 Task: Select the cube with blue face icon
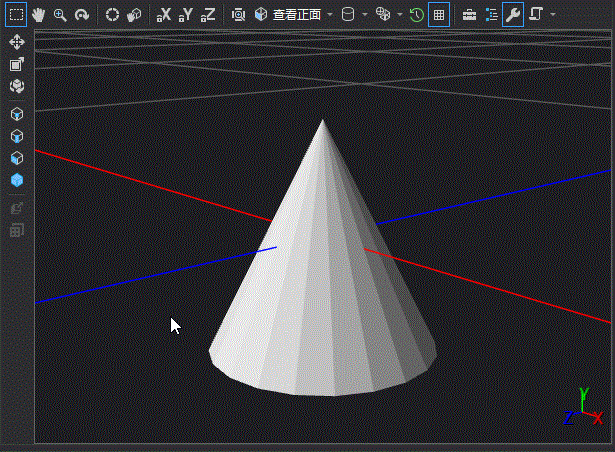point(17,158)
